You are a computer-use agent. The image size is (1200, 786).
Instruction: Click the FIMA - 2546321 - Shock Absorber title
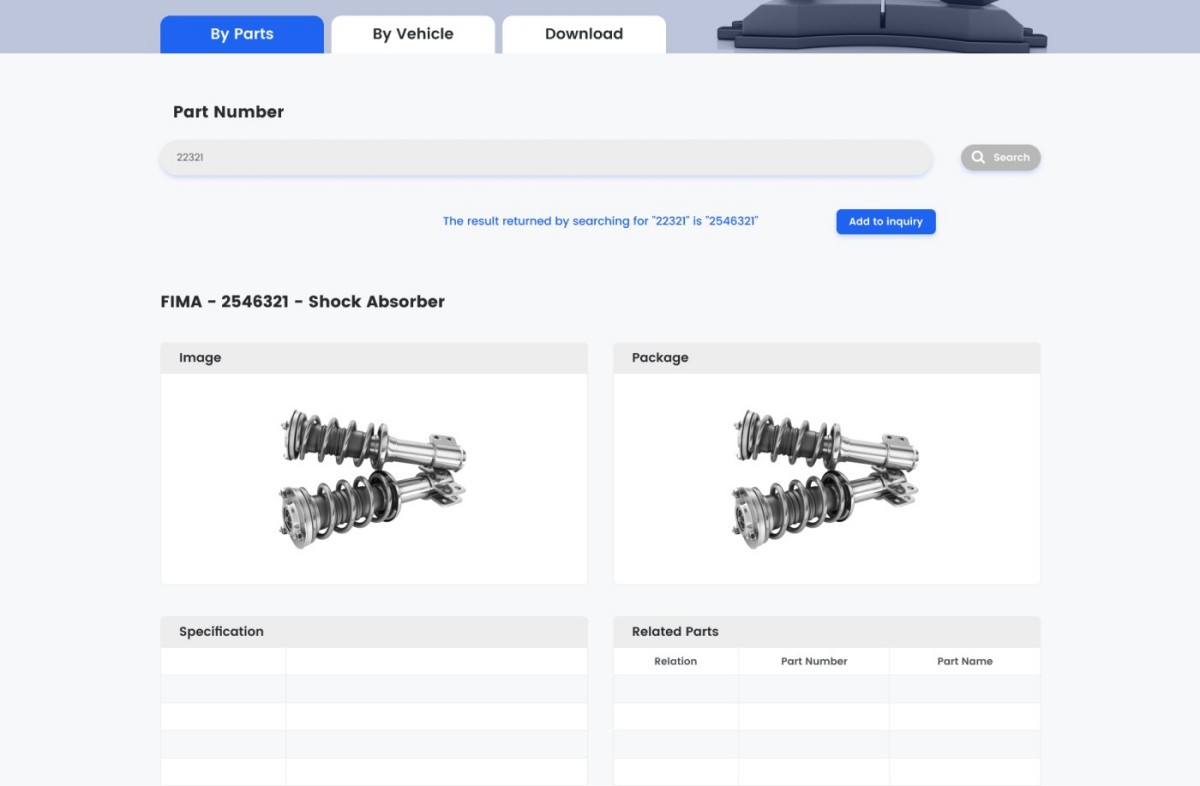point(302,302)
